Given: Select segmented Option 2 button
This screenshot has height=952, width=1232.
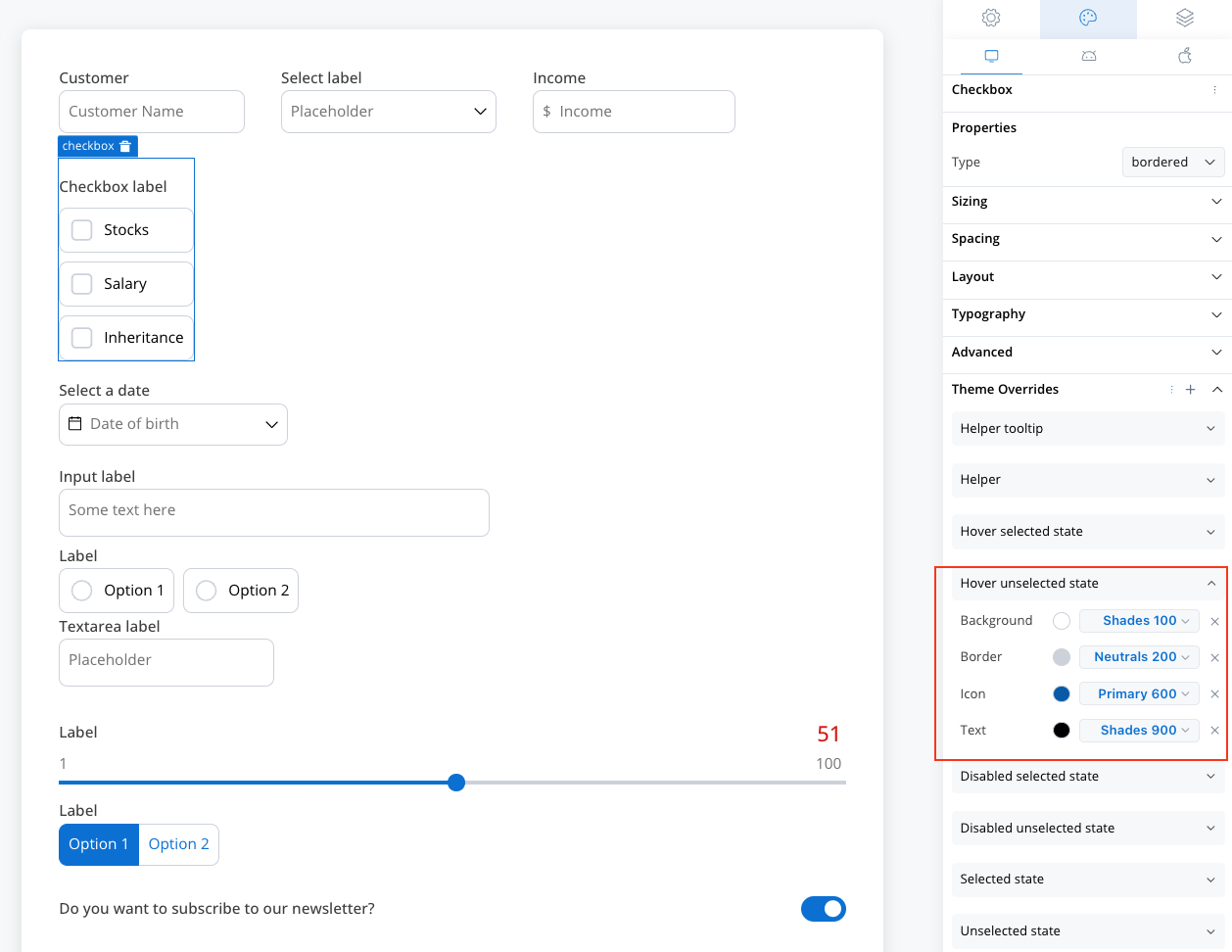Looking at the screenshot, I should pyautogui.click(x=179, y=844).
